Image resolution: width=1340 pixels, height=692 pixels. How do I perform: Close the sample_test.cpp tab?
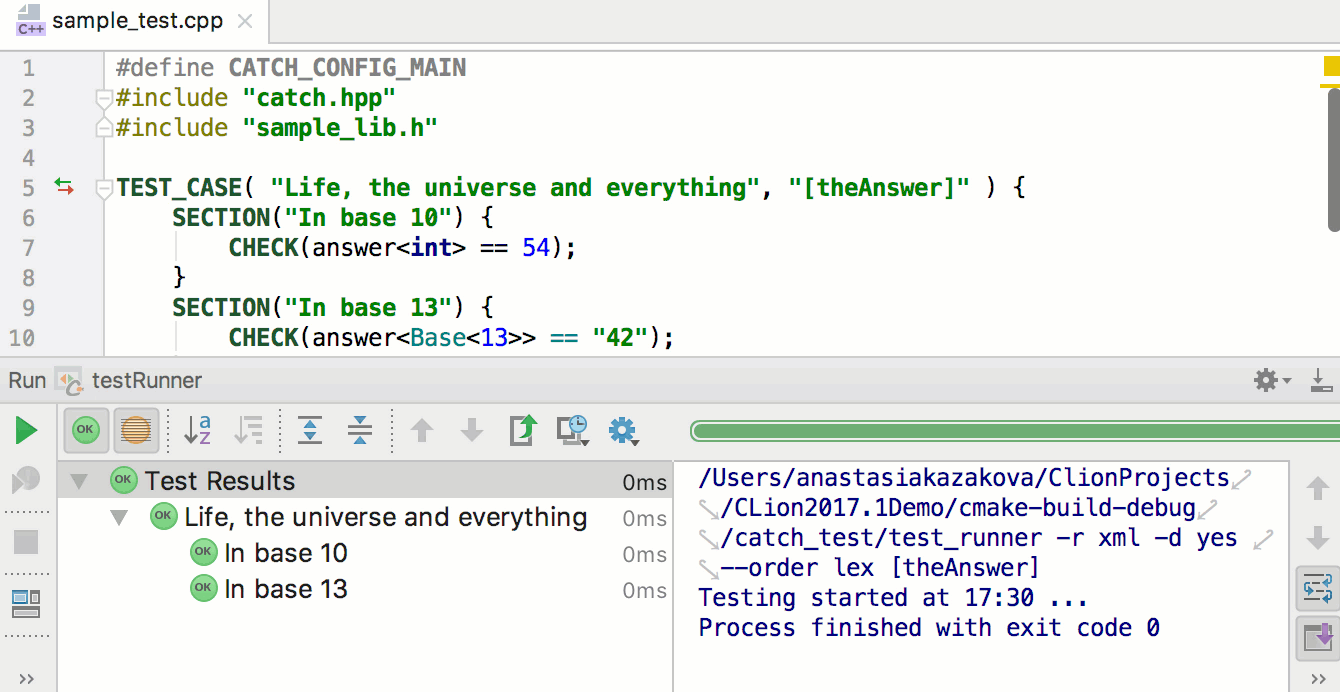[247, 22]
